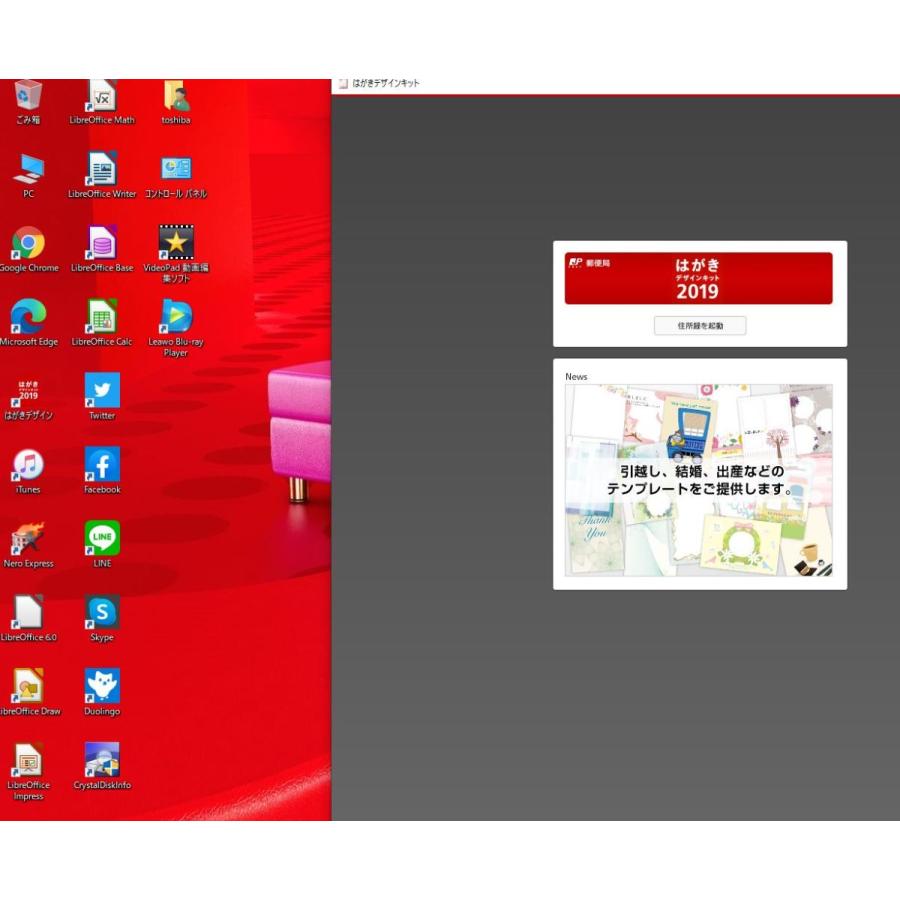
Task: Open the CrystalDiskInfo icon
Action: pyautogui.click(x=102, y=761)
